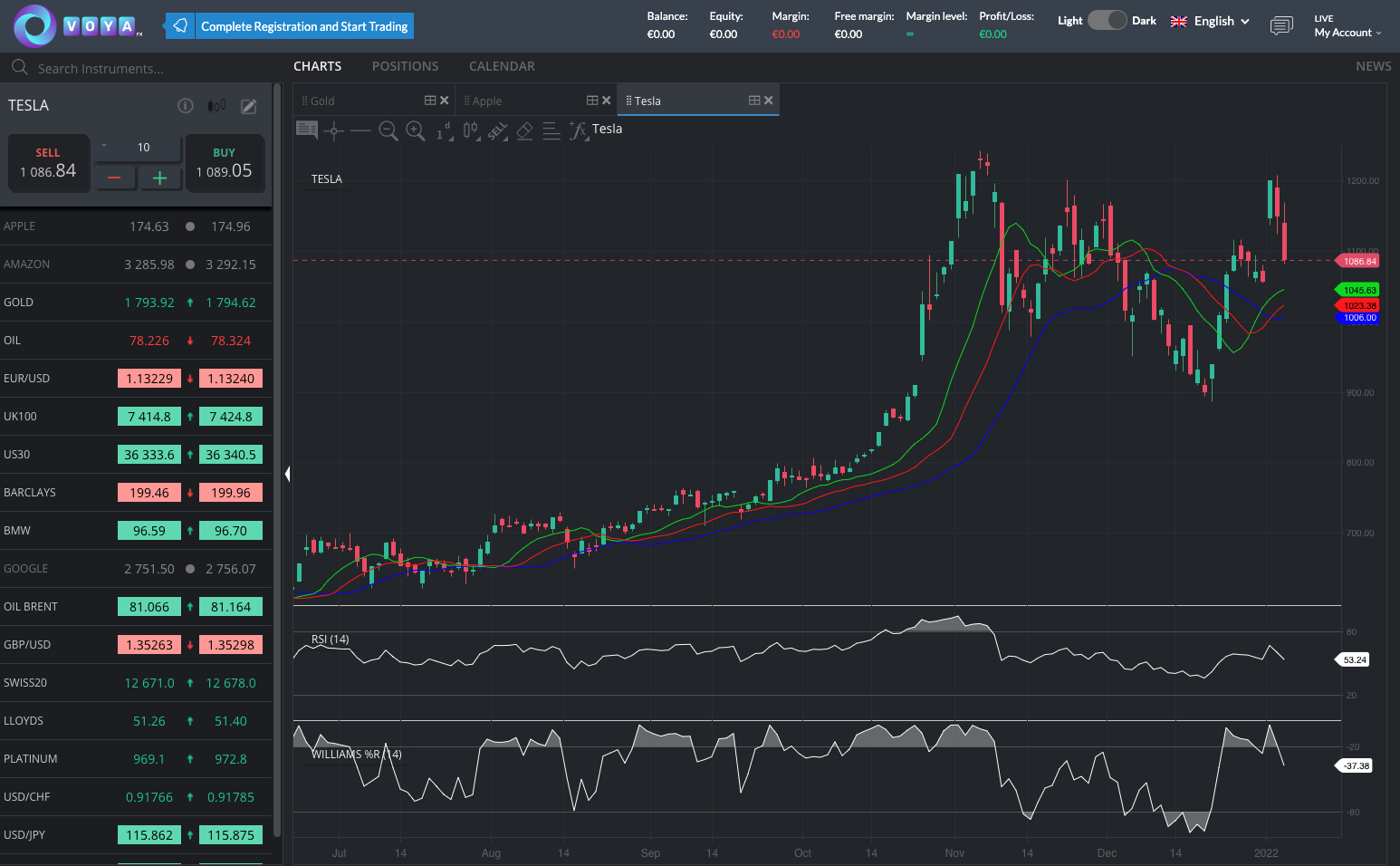This screenshot has width=1400, height=866.
Task: Select the APPLE row in watchlist
Action: [x=136, y=226]
